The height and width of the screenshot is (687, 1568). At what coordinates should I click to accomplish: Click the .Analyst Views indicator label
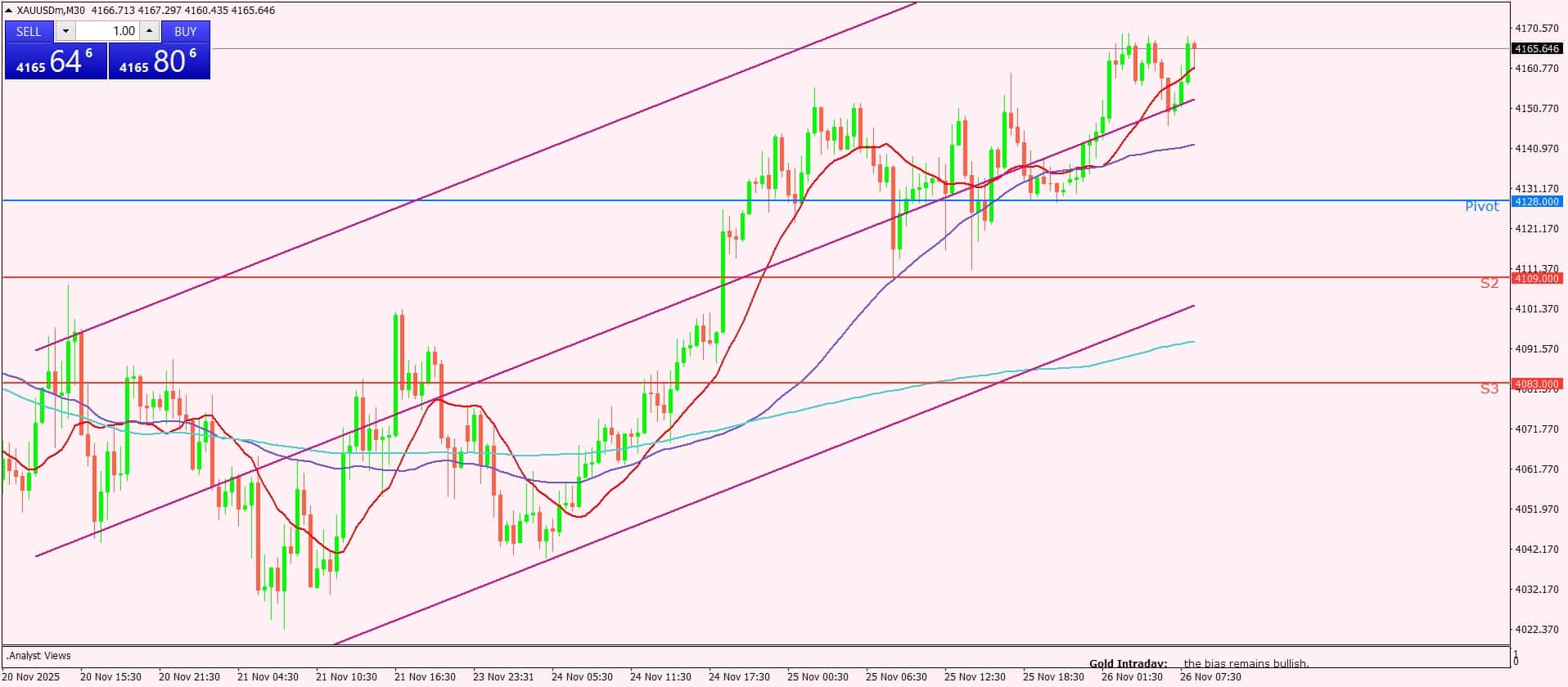[38, 655]
